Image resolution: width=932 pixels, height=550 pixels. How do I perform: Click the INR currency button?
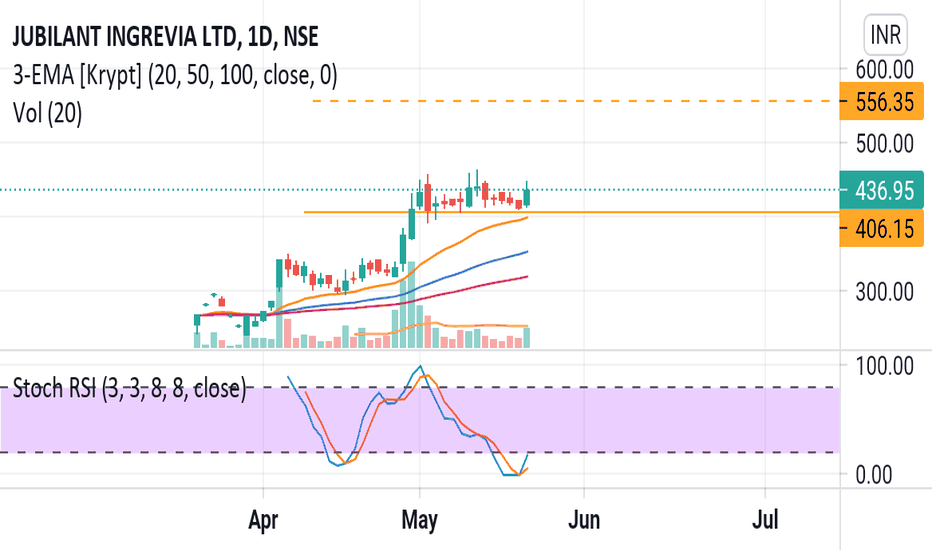point(885,34)
